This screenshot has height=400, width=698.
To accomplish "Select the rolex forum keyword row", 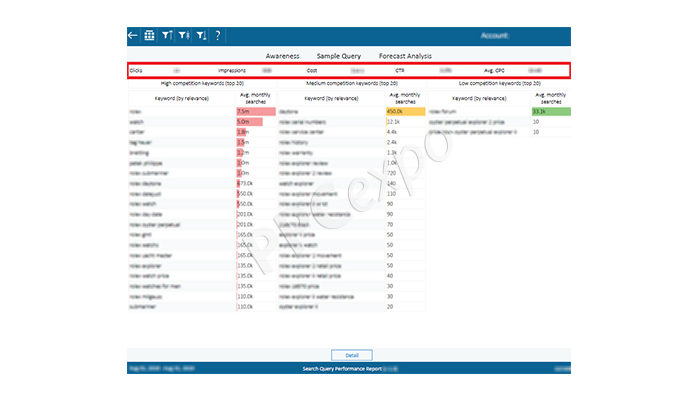I will (479, 112).
